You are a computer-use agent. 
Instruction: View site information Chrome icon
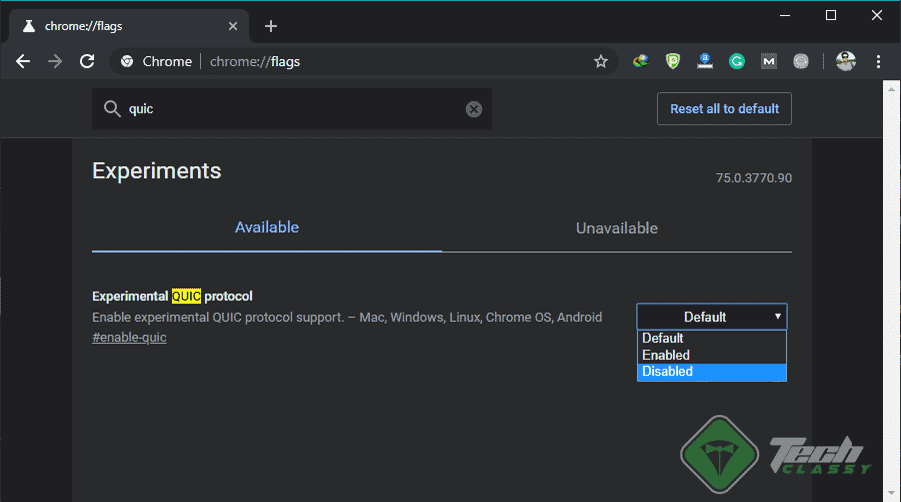127,61
